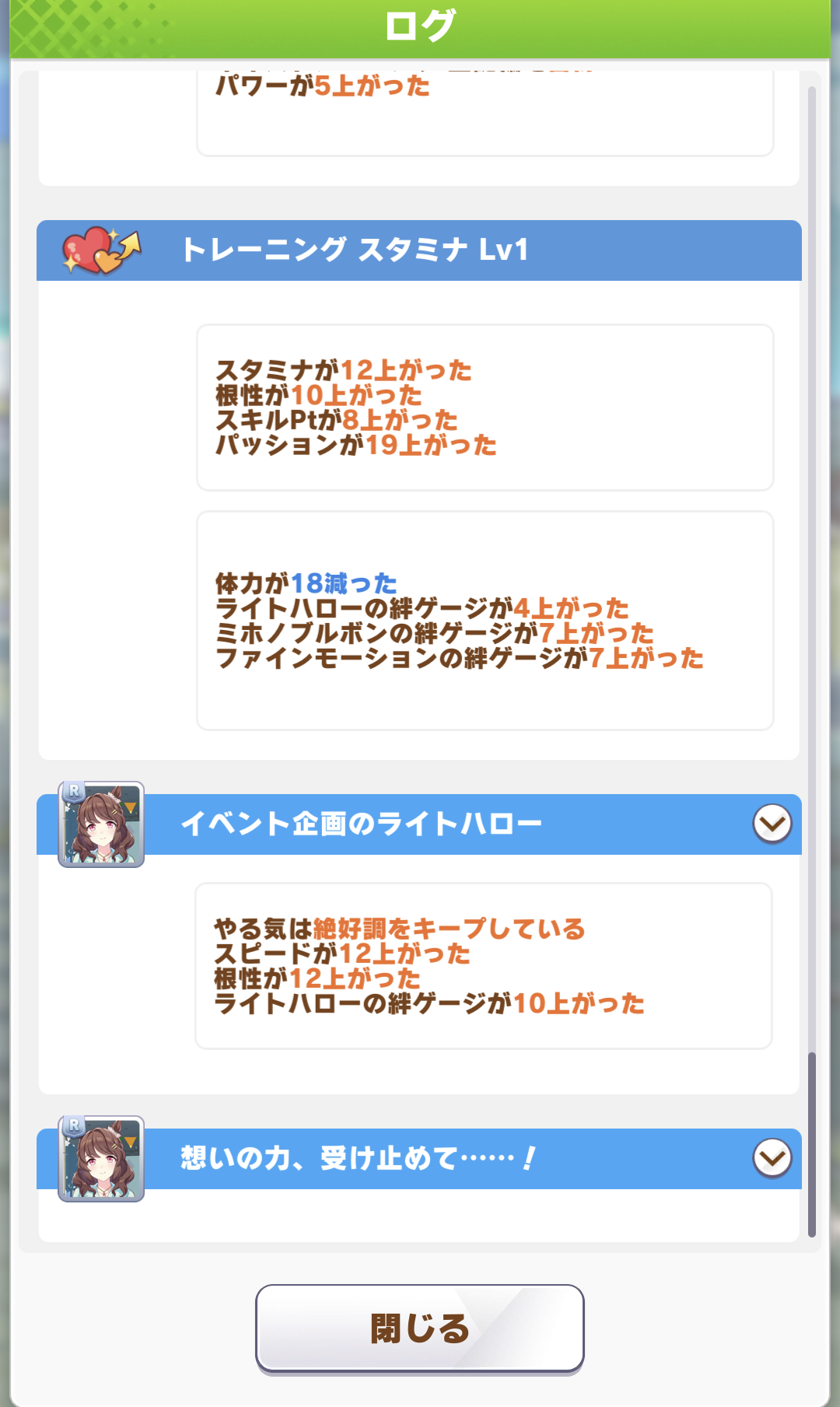This screenshot has height=1407, width=840.
Task: Click the R rarity badge on second portrait
Action: [x=74, y=1126]
